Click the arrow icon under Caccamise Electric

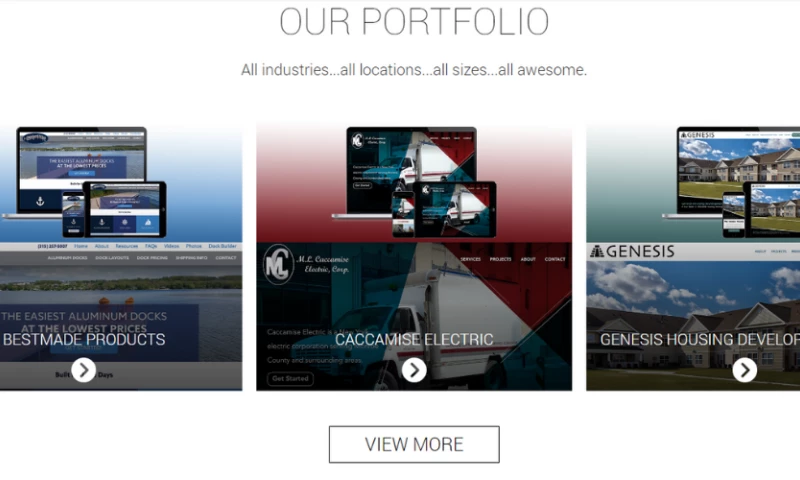point(414,370)
